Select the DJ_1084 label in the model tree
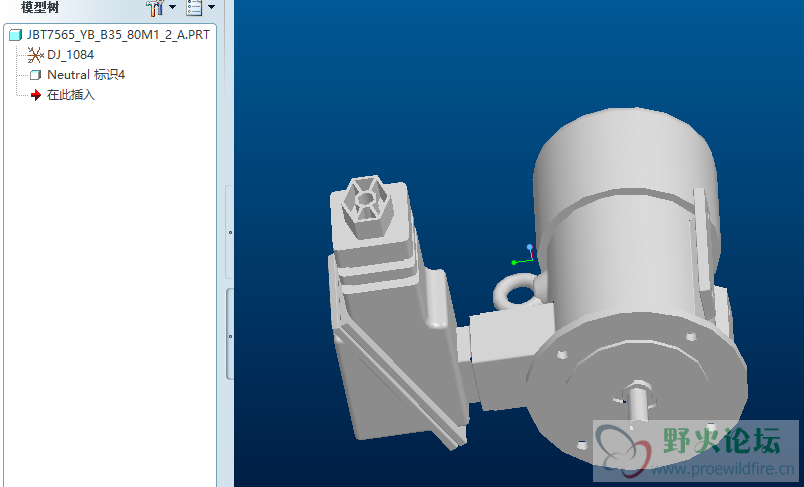Image resolution: width=804 pixels, height=487 pixels. point(71,55)
